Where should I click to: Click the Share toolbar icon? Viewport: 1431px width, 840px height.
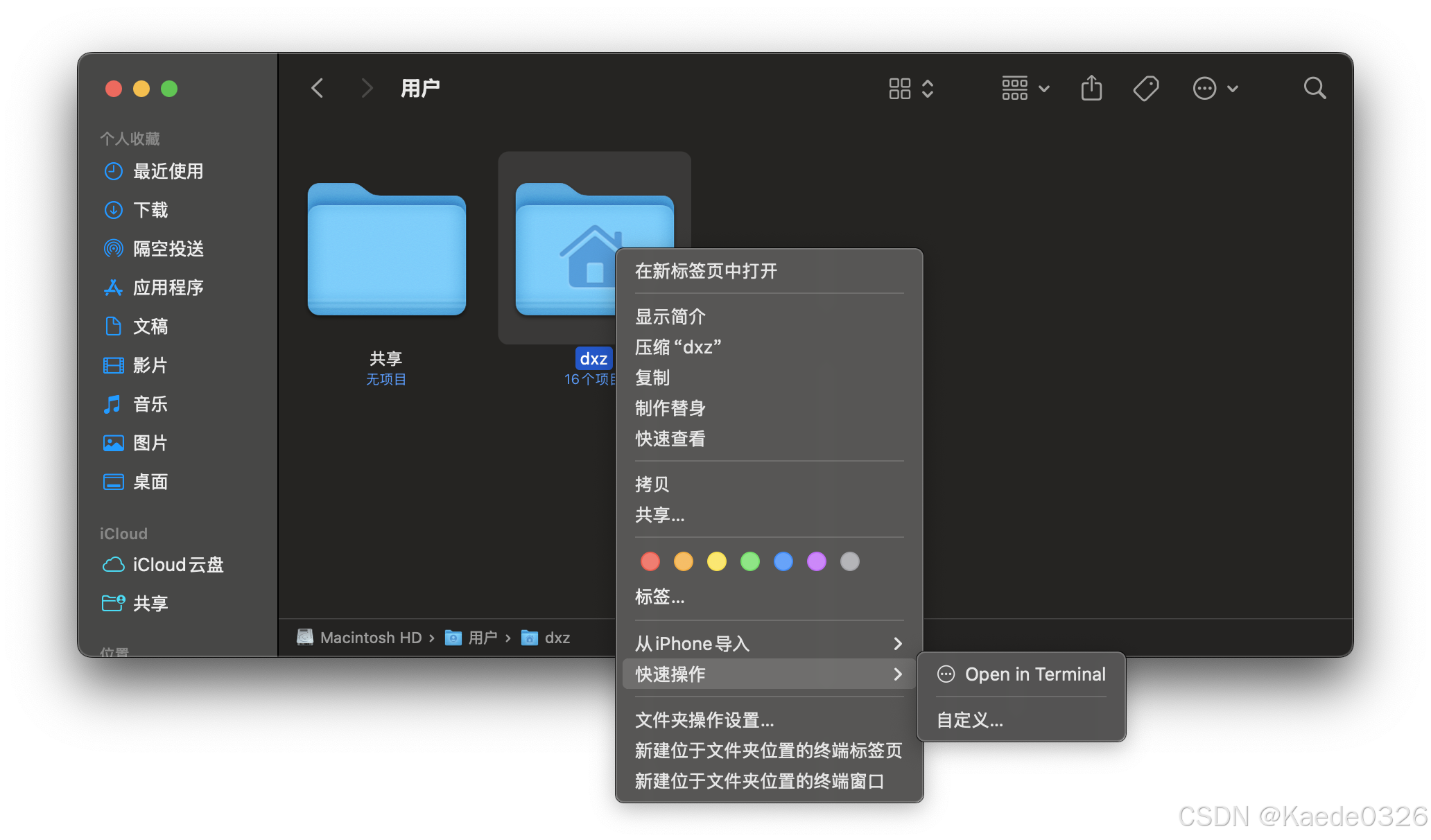[x=1091, y=89]
